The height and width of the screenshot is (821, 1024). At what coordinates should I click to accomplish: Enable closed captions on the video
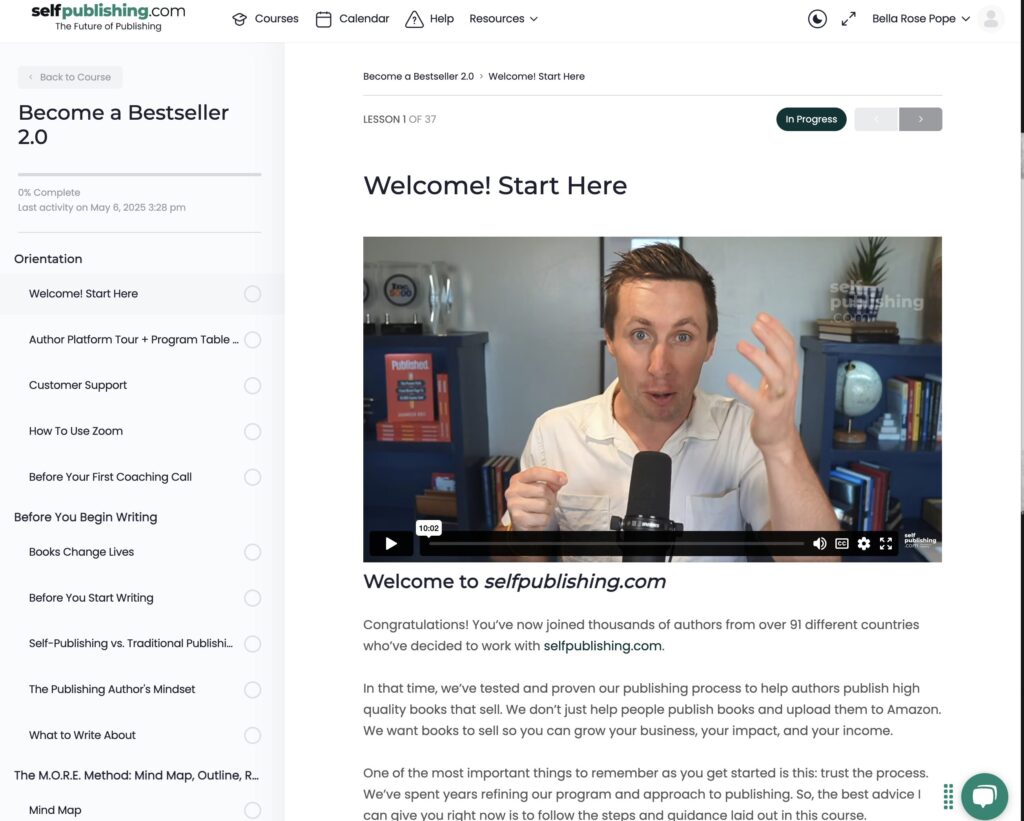click(x=842, y=543)
